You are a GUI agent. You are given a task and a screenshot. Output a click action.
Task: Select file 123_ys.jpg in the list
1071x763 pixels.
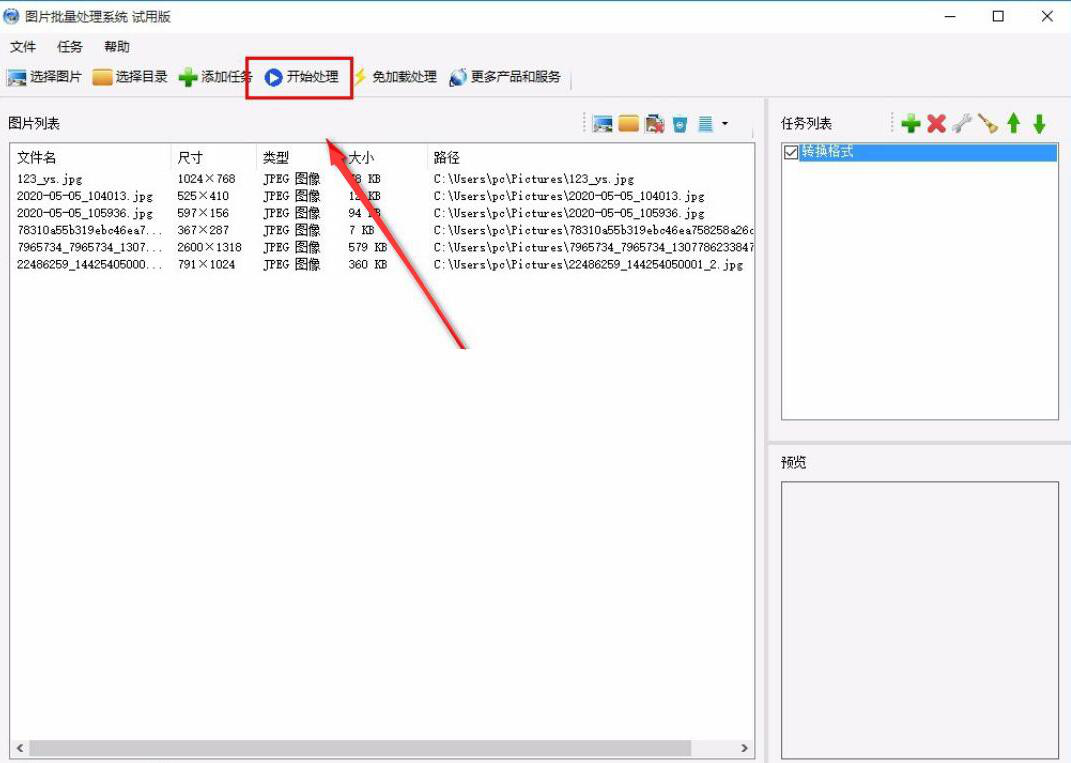coord(49,179)
